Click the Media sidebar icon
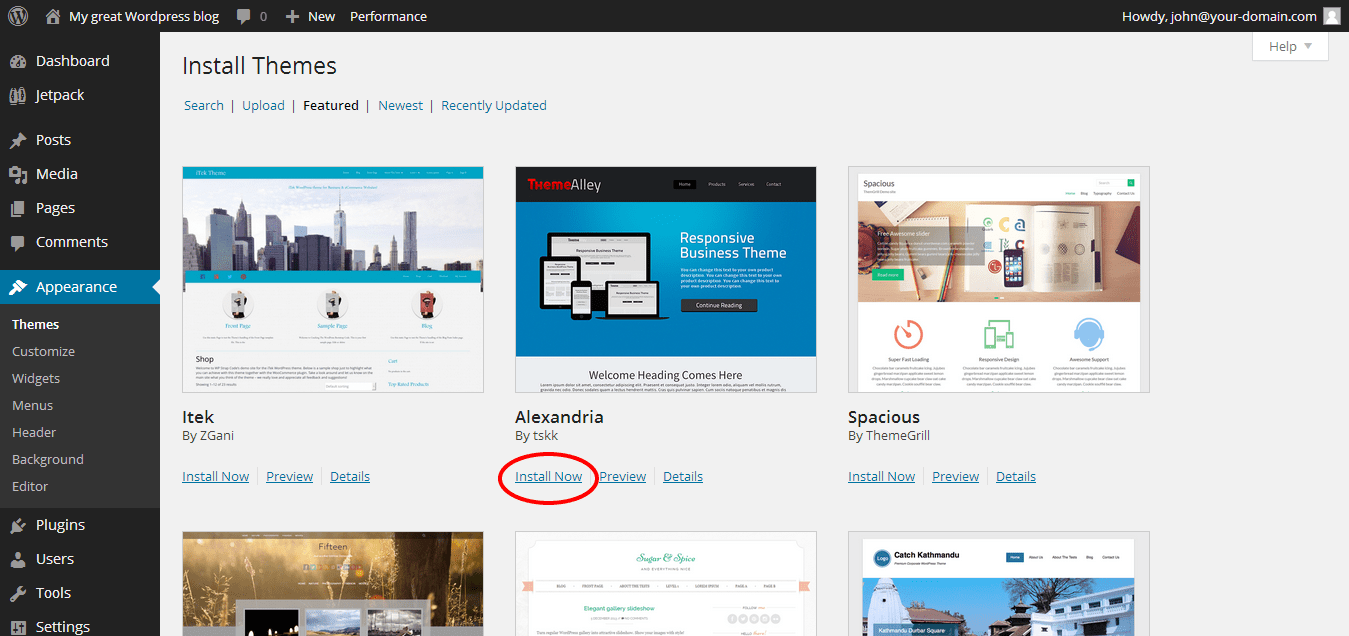The width and height of the screenshot is (1349, 636). (x=18, y=174)
